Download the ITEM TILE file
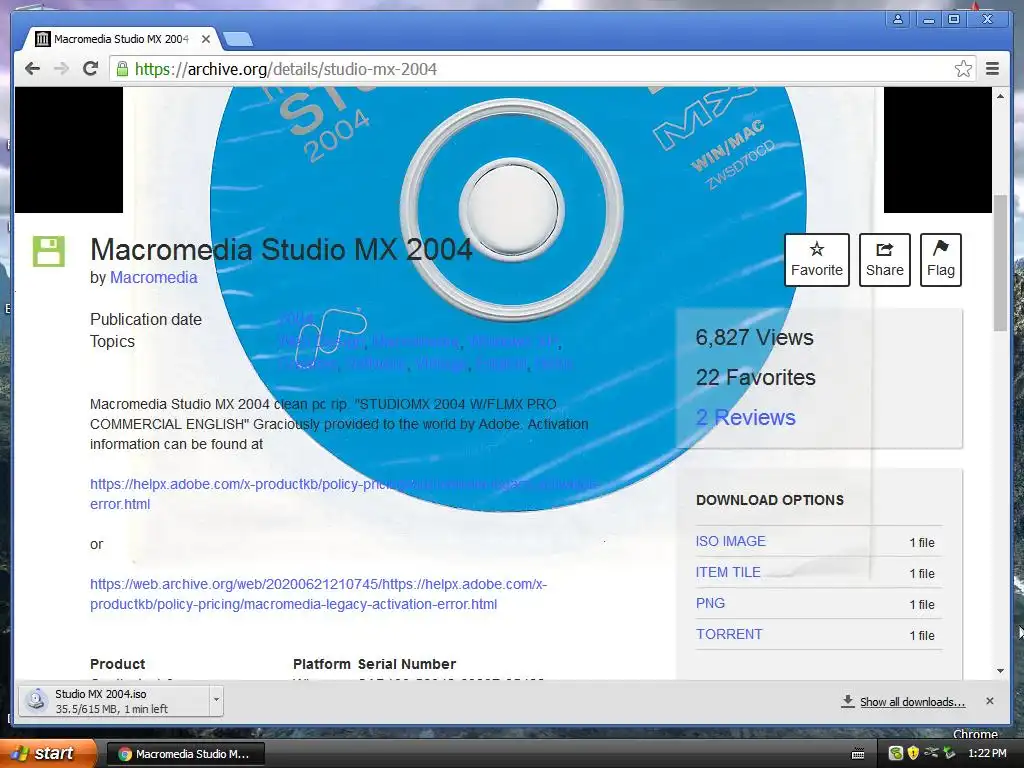Screen dimensions: 1024x768 pos(728,572)
